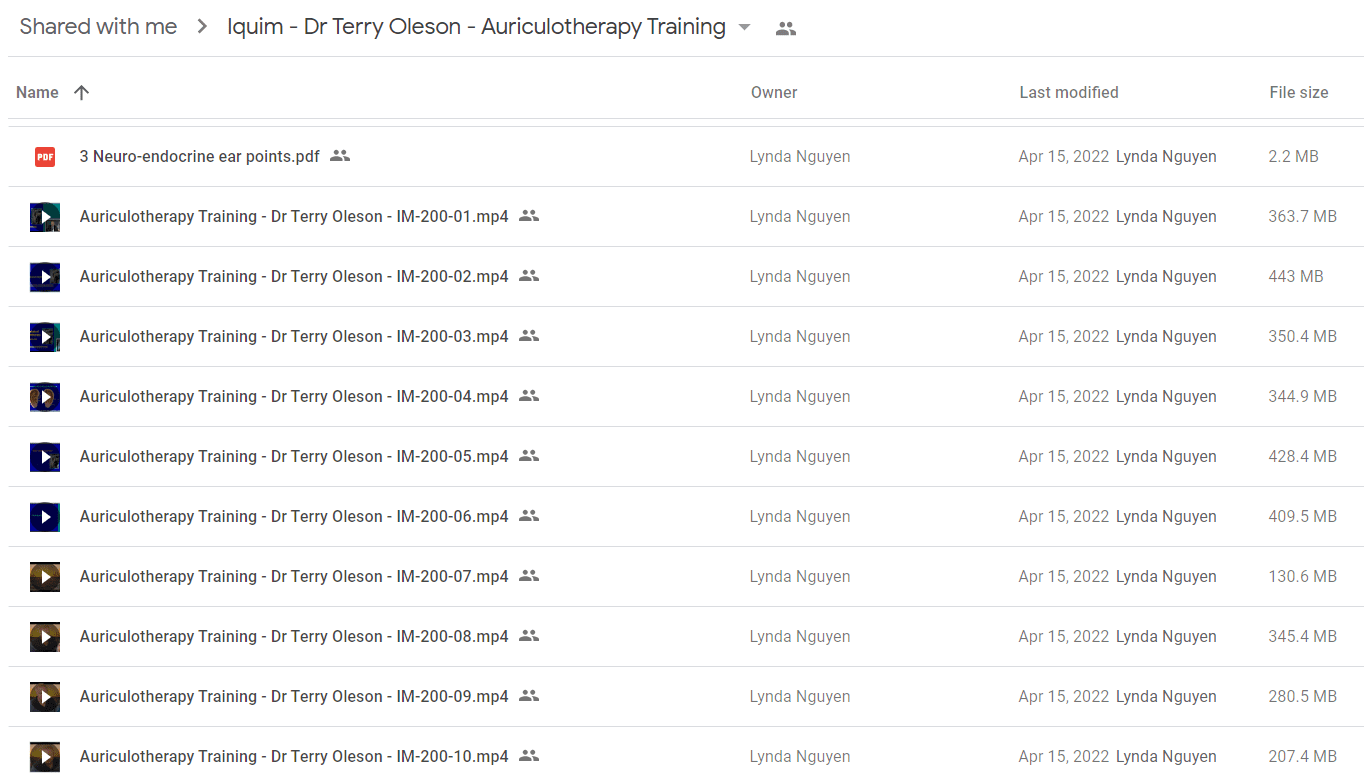Click the video thumbnail icon for IM-200-01.mp4

(x=45, y=217)
